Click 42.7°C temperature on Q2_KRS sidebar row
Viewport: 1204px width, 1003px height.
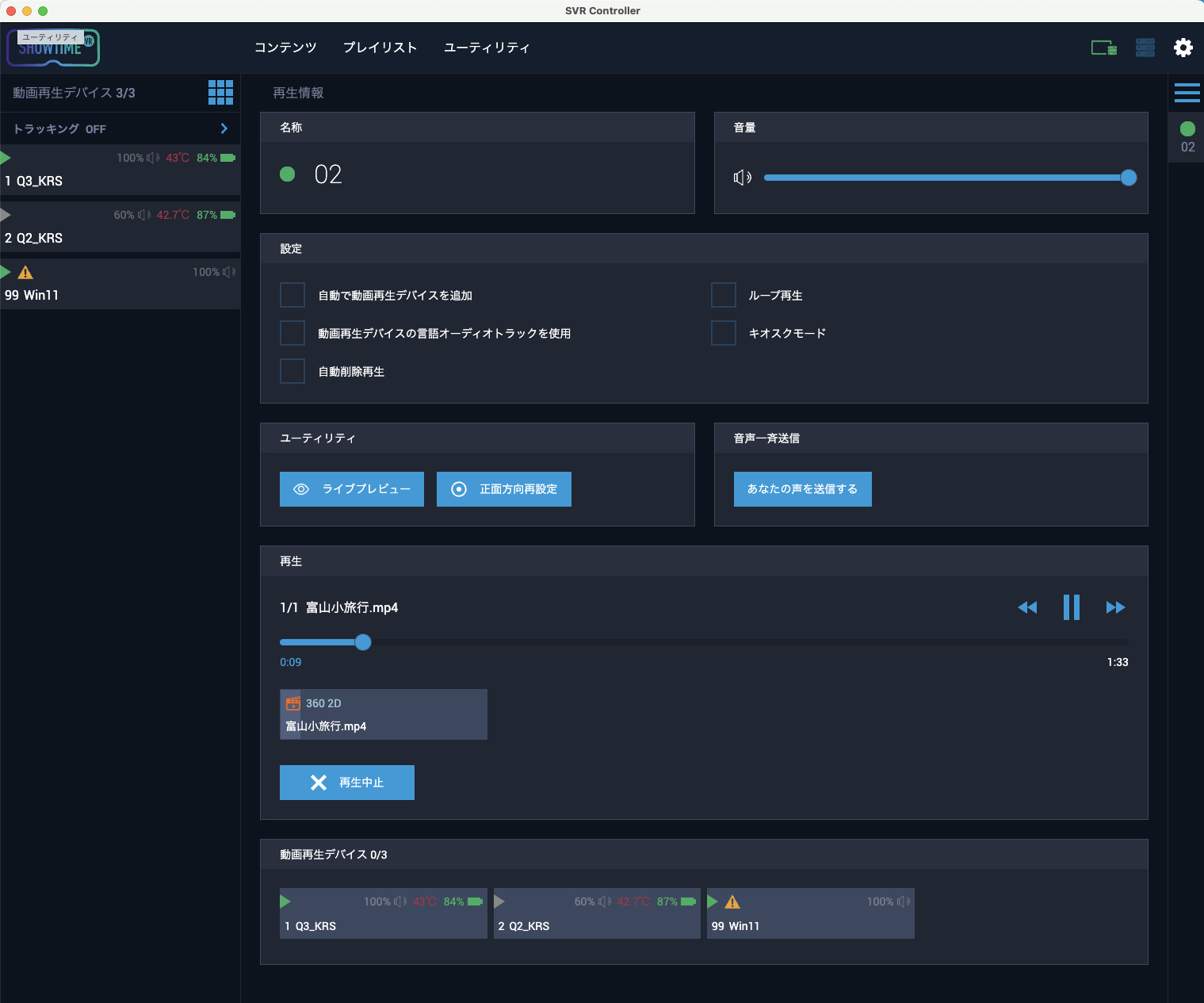pyautogui.click(x=173, y=215)
